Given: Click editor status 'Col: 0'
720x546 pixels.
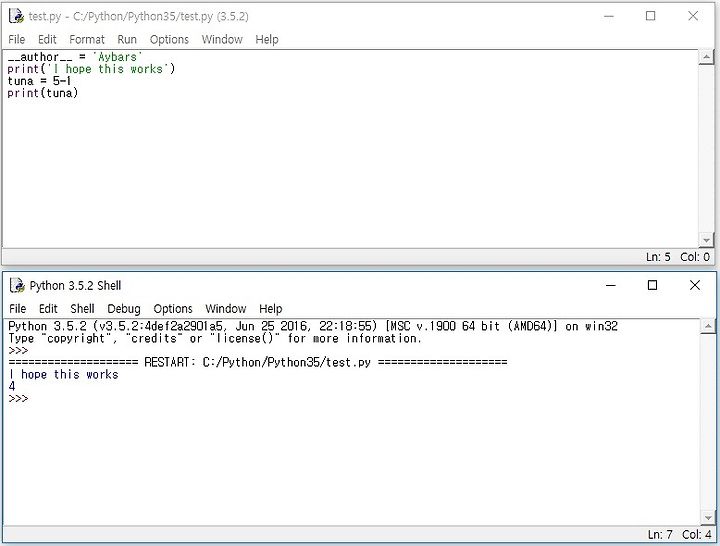Looking at the screenshot, I should coord(695,257).
